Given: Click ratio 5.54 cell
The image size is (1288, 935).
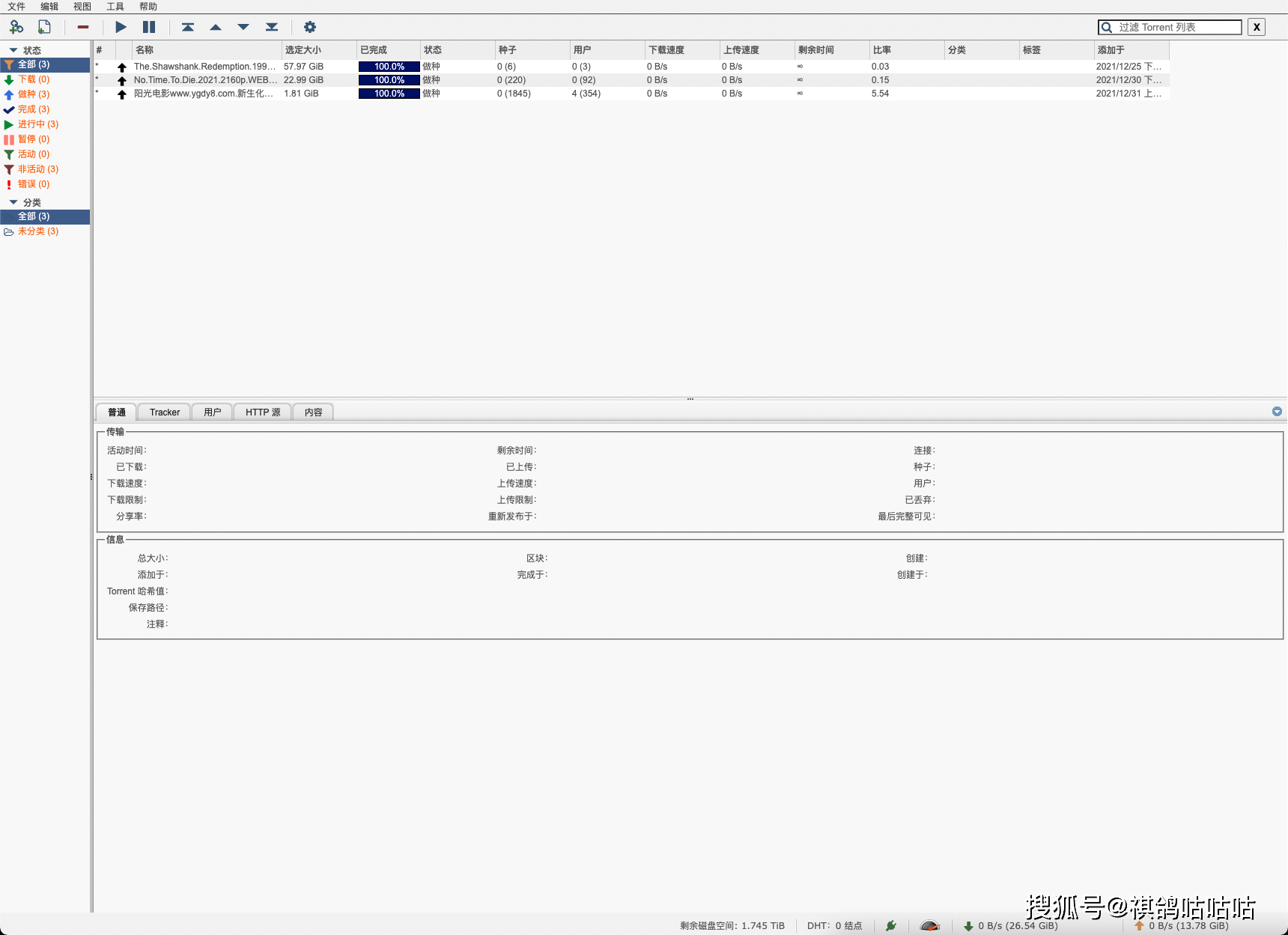Looking at the screenshot, I should pos(880,94).
